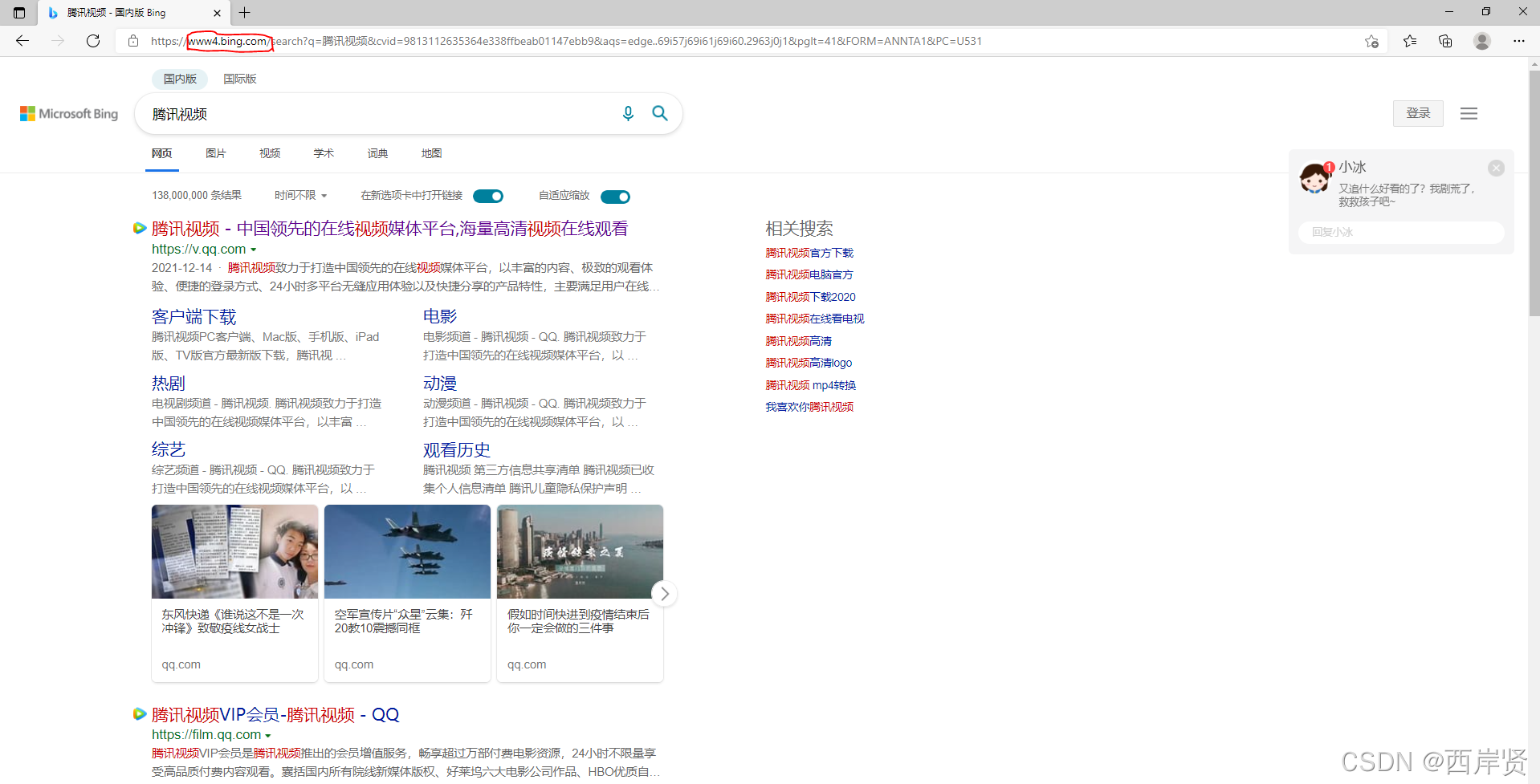Screen dimensions: 1540x784
Task: Select the 国内版 option
Action: click(180, 79)
